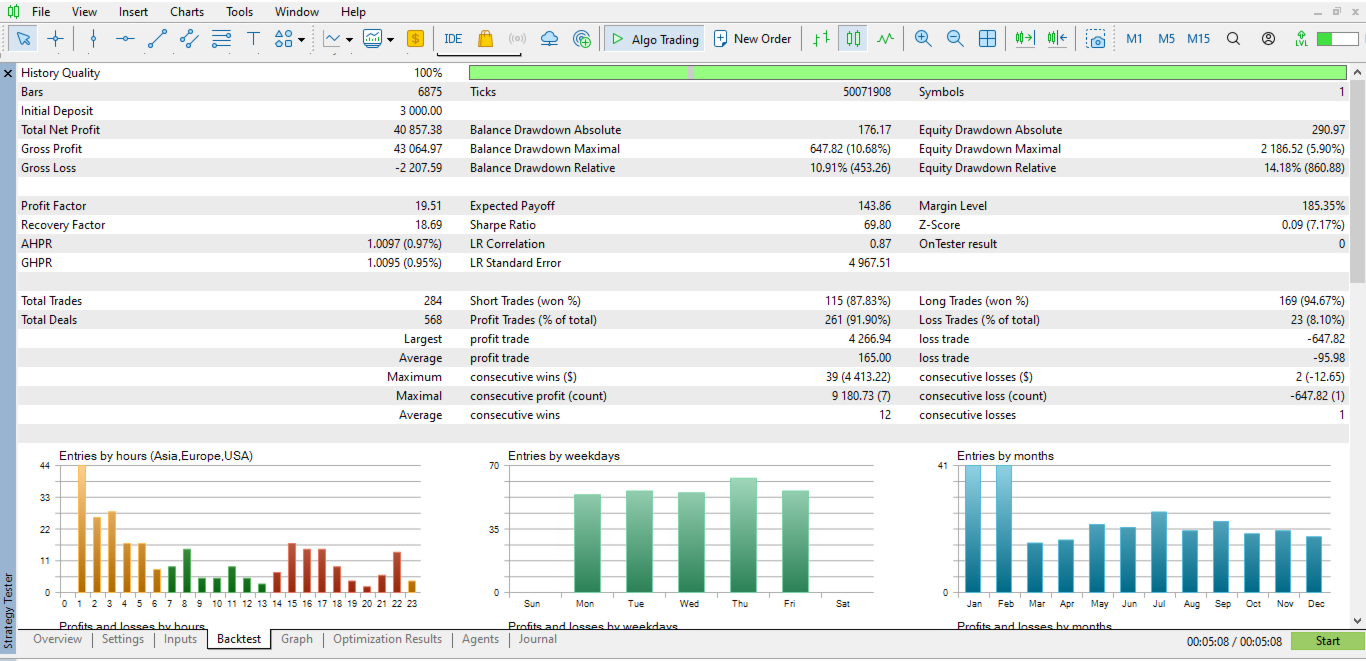Switch chart to candlesticks mode
Image resolution: width=1366 pixels, height=661 pixels.
point(852,39)
